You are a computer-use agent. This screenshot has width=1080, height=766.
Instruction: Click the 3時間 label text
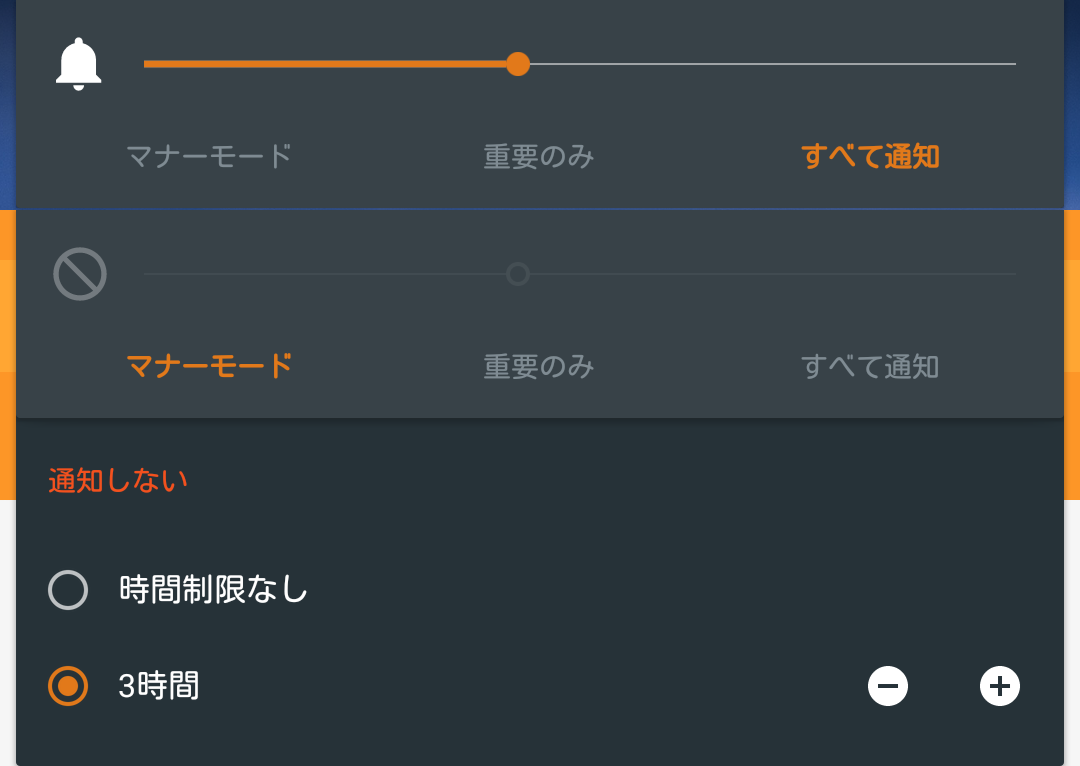(x=159, y=686)
